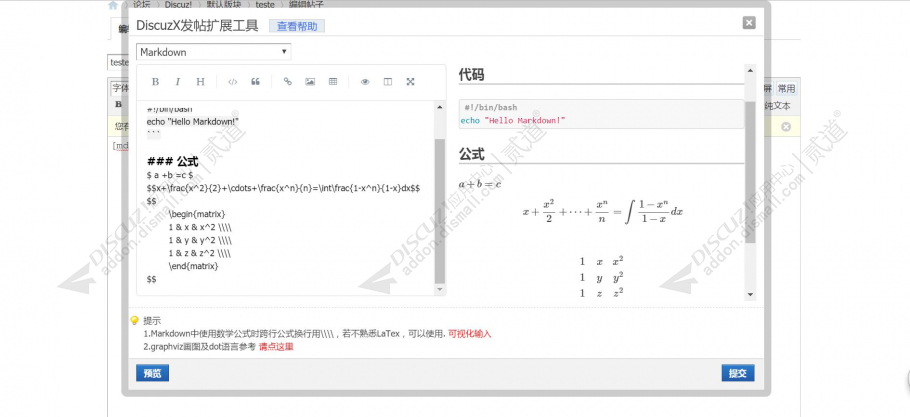This screenshot has width=910, height=417.
Task: Enter fullscreen editing mode icon
Action: (410, 82)
